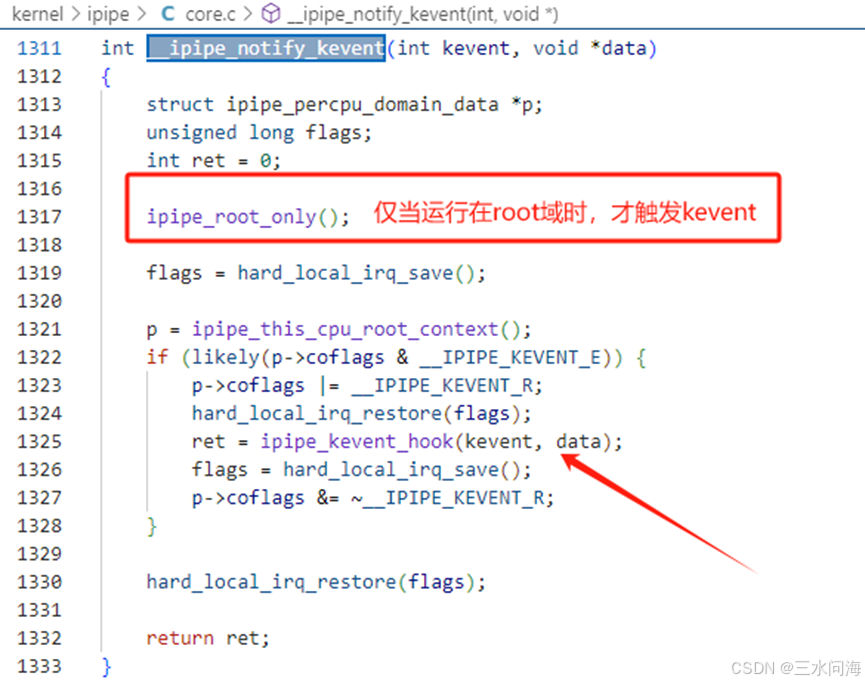
Task: Click line number 1322 in the gutter
Action: point(40,357)
